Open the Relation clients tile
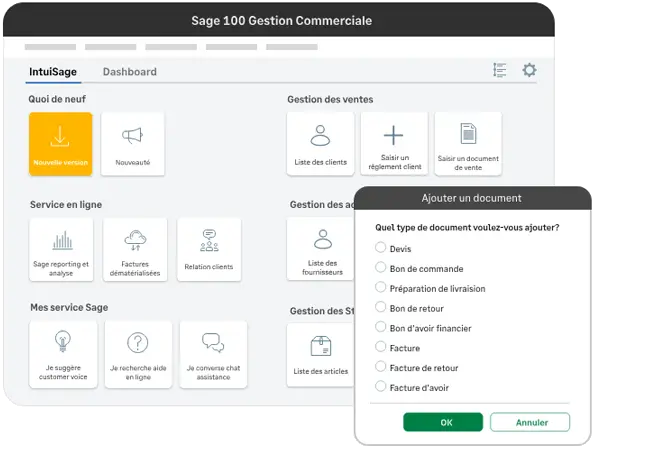 209,250
